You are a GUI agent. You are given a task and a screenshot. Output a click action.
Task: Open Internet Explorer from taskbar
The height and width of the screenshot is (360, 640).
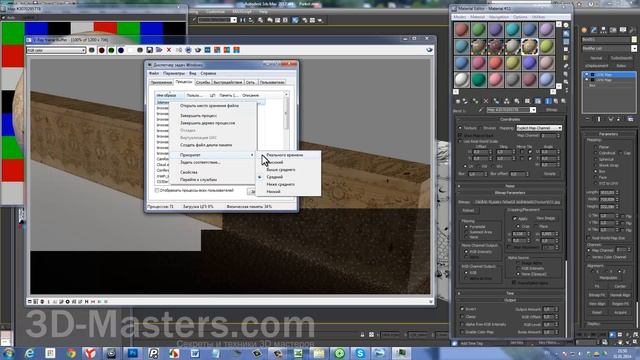[x=29, y=353]
